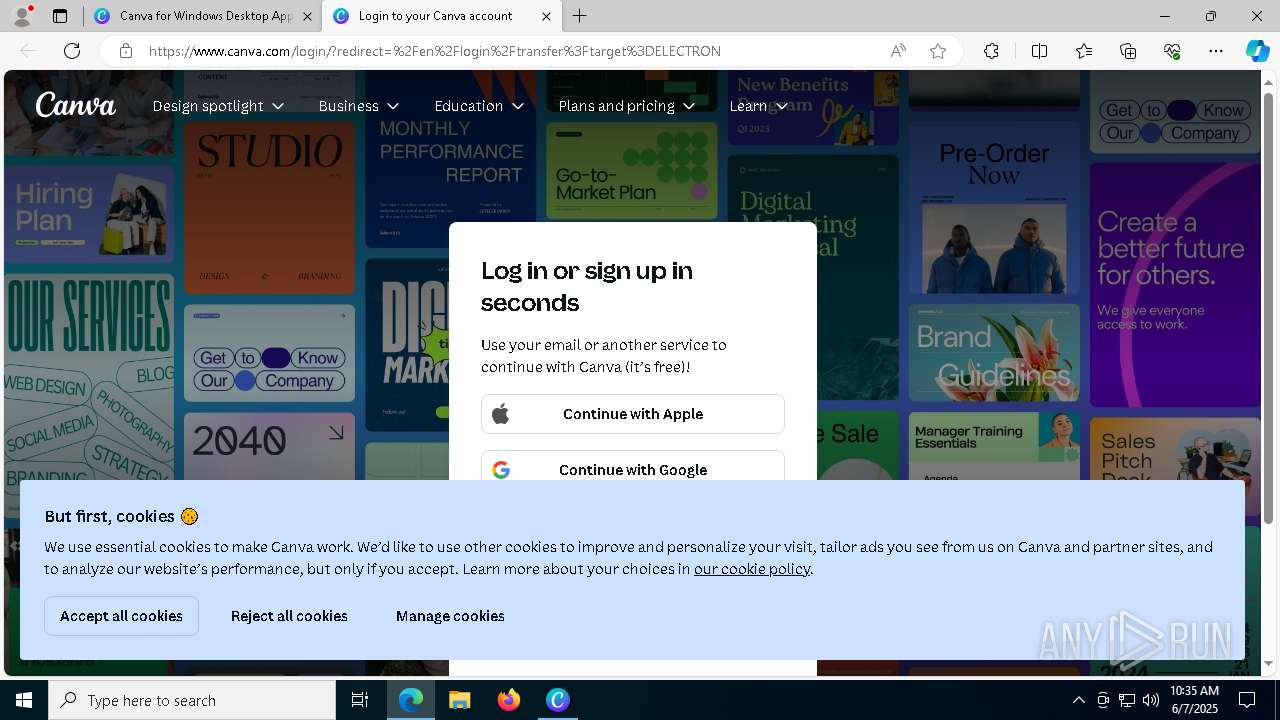Open the Favorites list
The image size is (1280, 720).
tap(1084, 51)
